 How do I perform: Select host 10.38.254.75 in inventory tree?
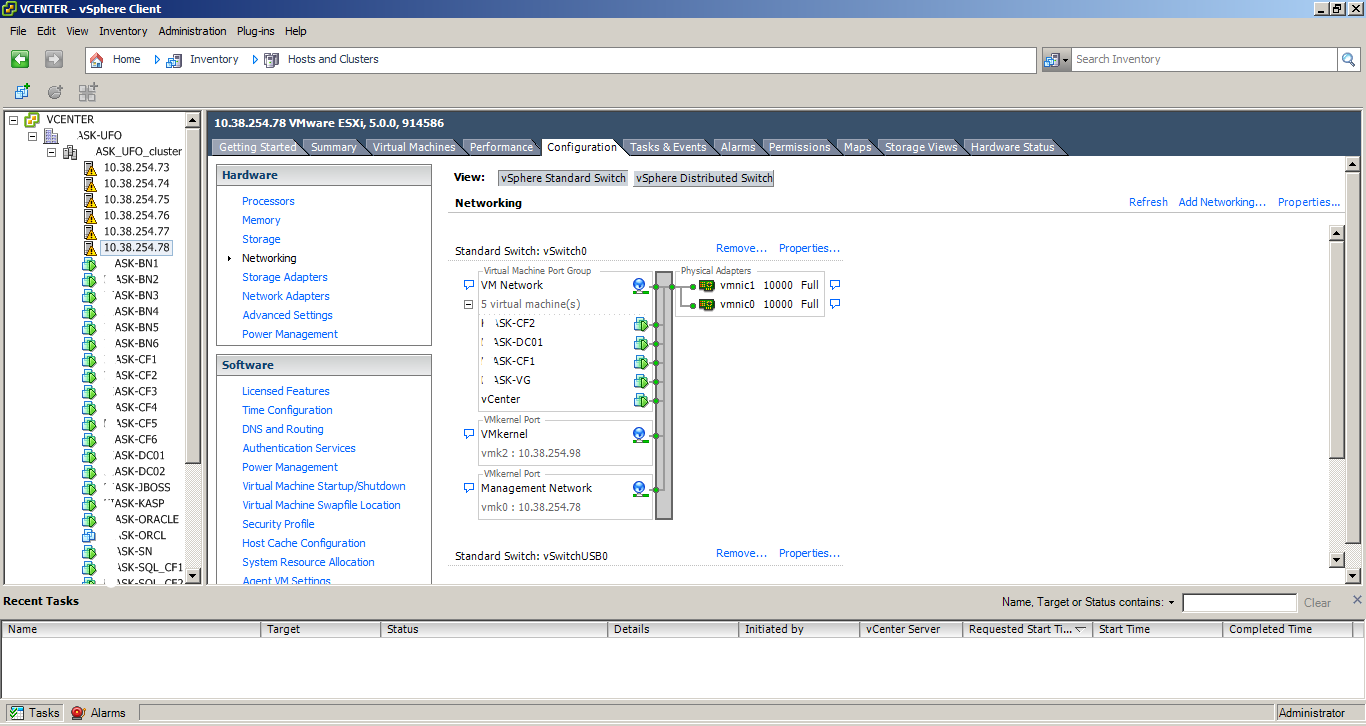[x=136, y=199]
